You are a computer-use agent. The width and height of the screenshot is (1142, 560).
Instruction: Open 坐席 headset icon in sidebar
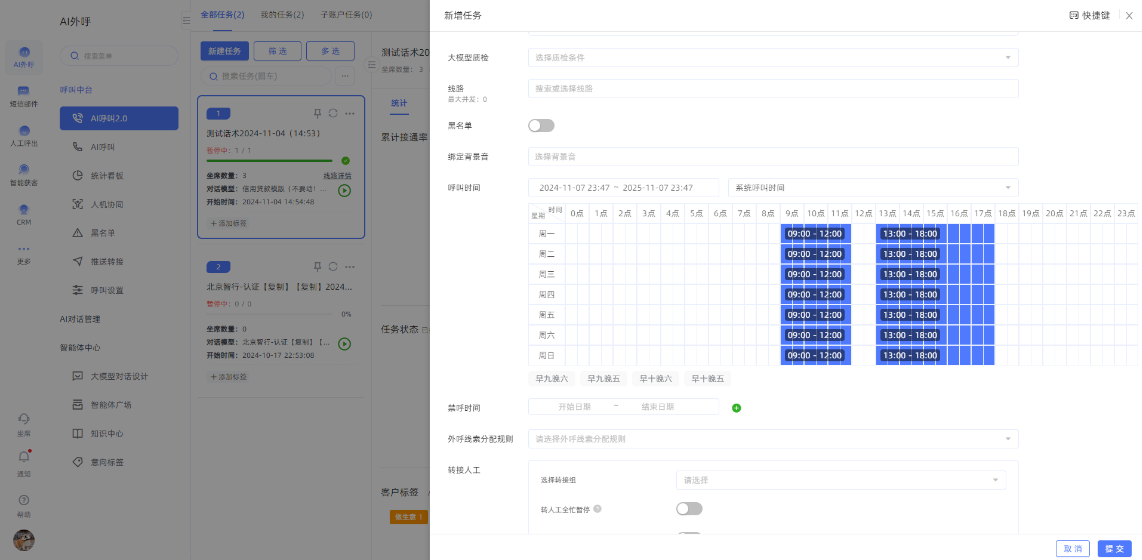point(24,418)
